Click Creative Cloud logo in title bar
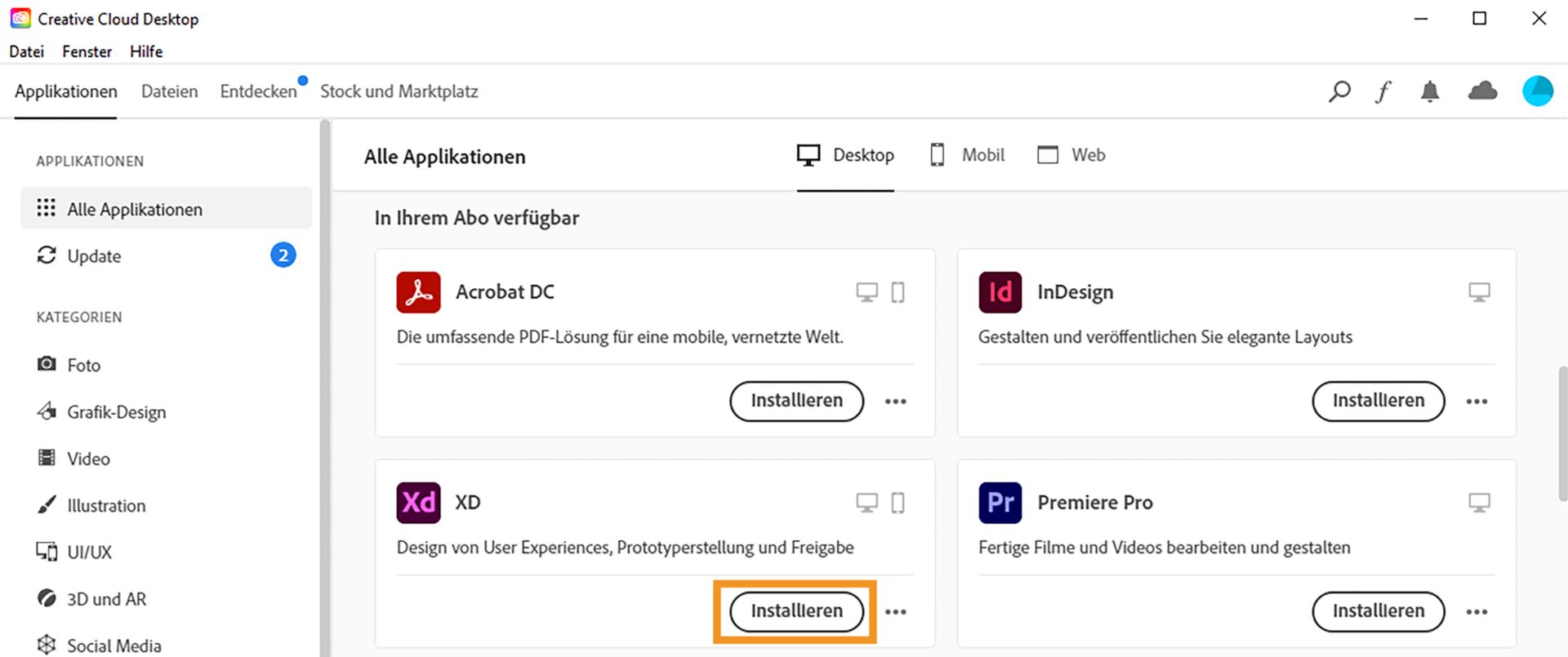1568x657 pixels. coord(20,18)
